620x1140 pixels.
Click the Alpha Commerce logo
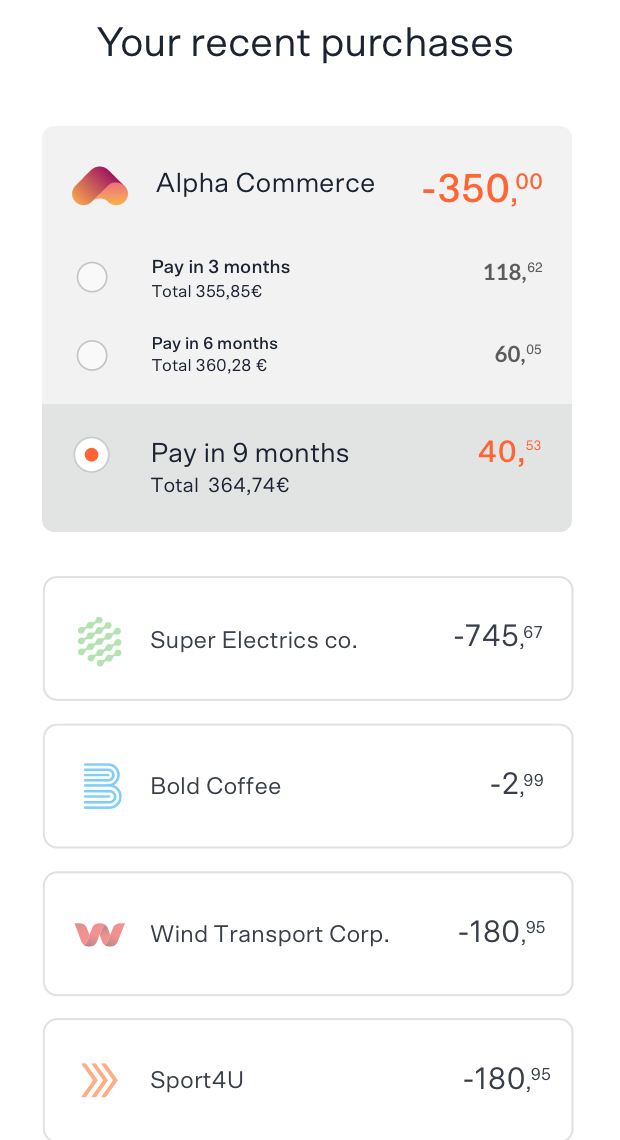98,185
